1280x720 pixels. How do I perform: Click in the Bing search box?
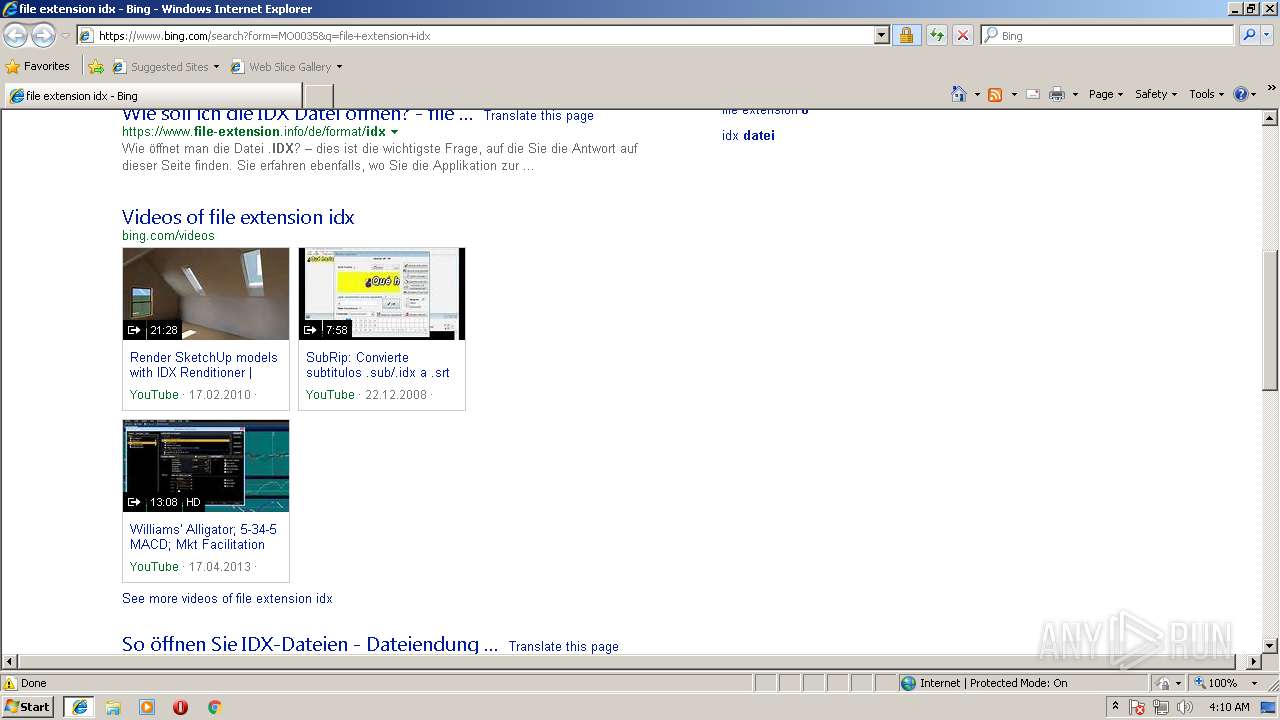coord(1115,36)
